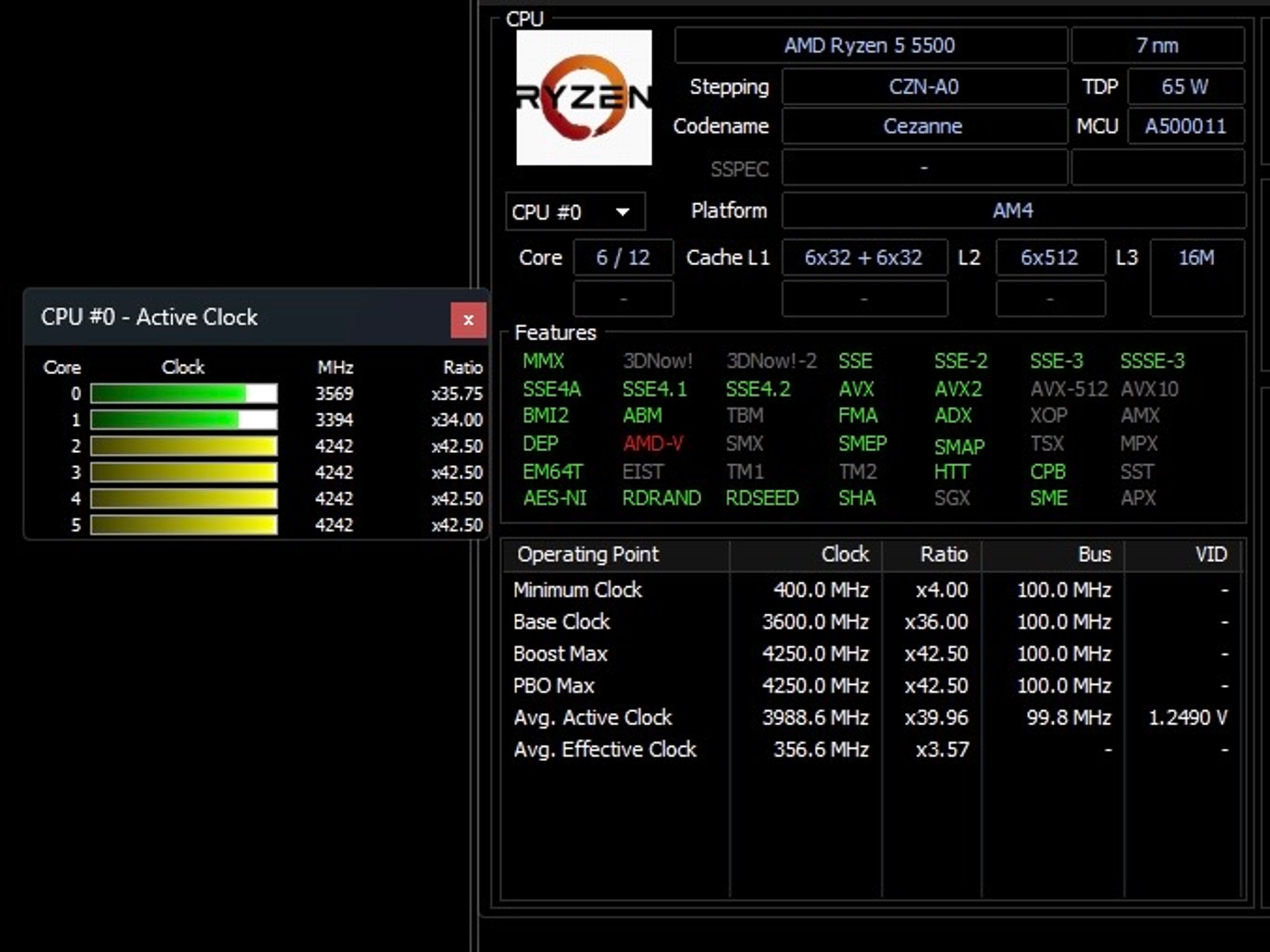Click core 0 clock progress bar

pyautogui.click(x=184, y=394)
